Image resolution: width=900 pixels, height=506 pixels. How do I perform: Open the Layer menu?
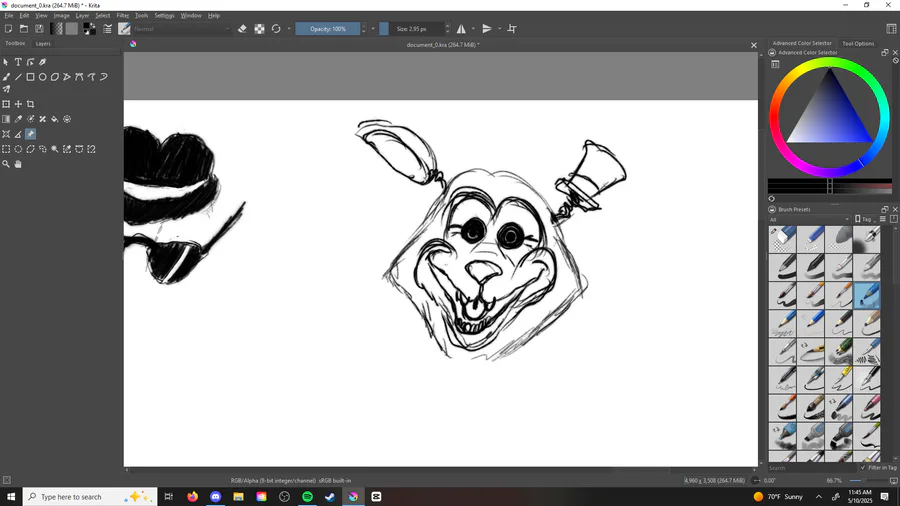82,15
